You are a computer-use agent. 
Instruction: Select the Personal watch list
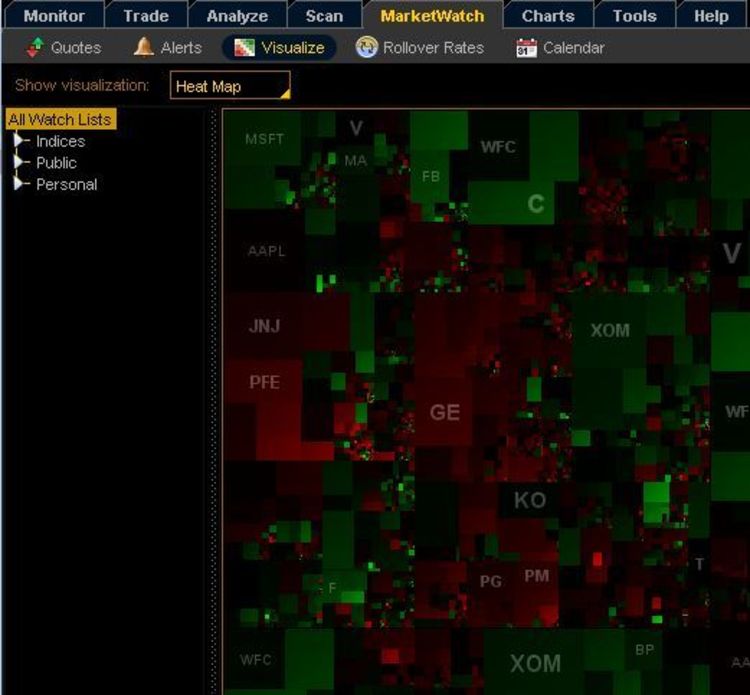[66, 184]
